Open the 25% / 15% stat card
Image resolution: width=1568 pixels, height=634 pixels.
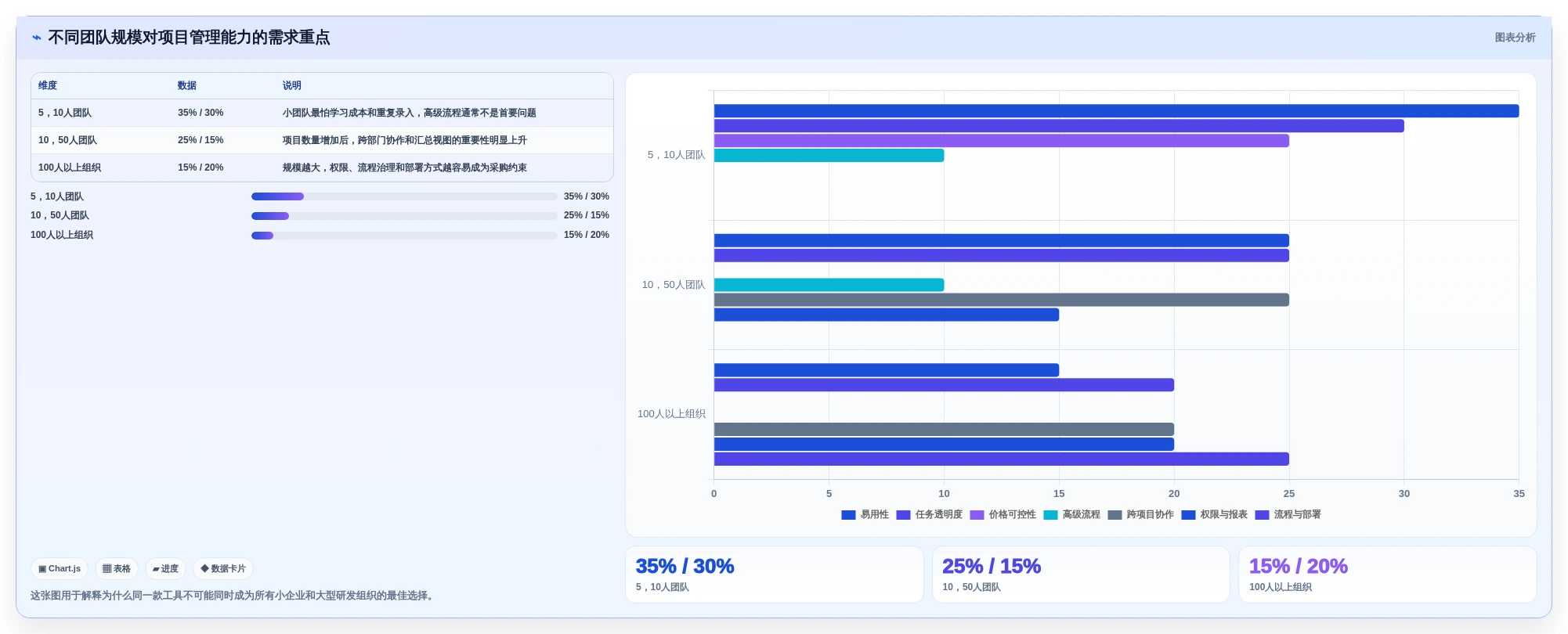tap(1081, 575)
